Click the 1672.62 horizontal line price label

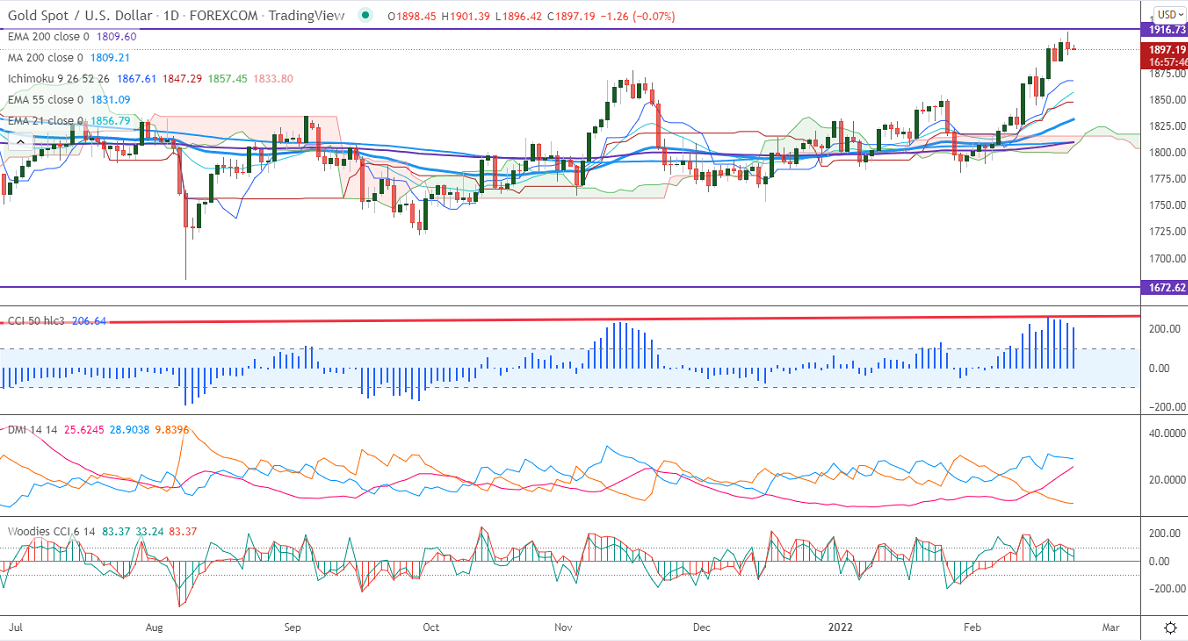pyautogui.click(x=1165, y=288)
